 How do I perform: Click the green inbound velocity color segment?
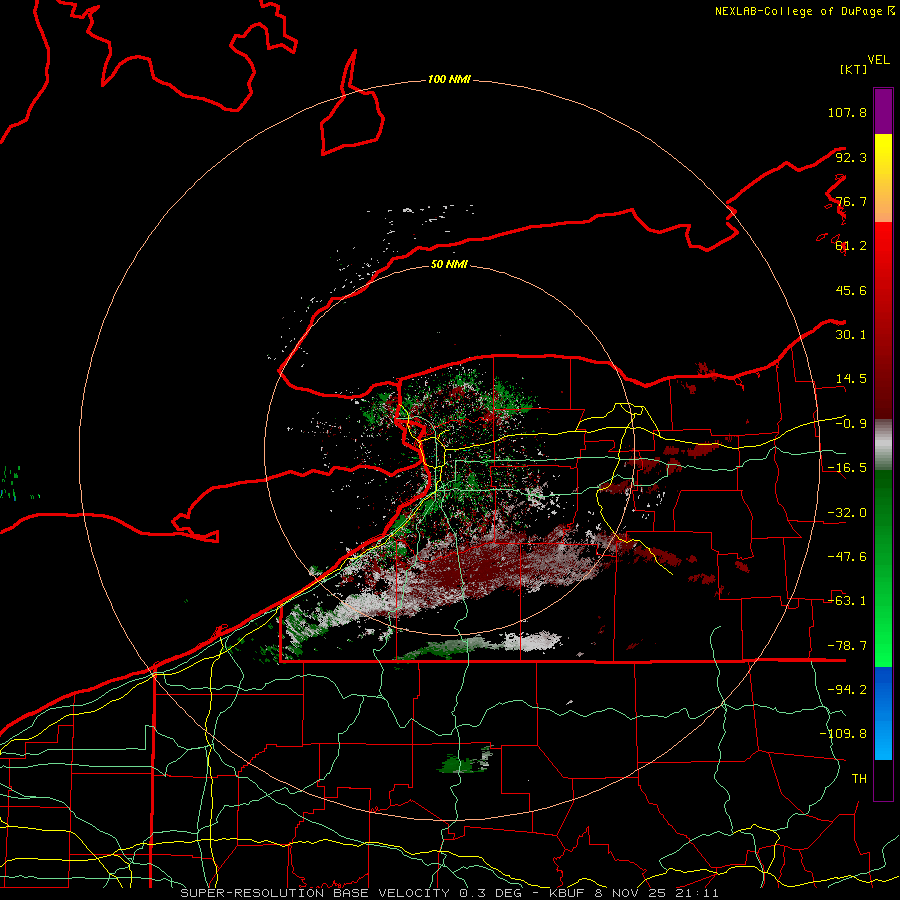pos(883,568)
